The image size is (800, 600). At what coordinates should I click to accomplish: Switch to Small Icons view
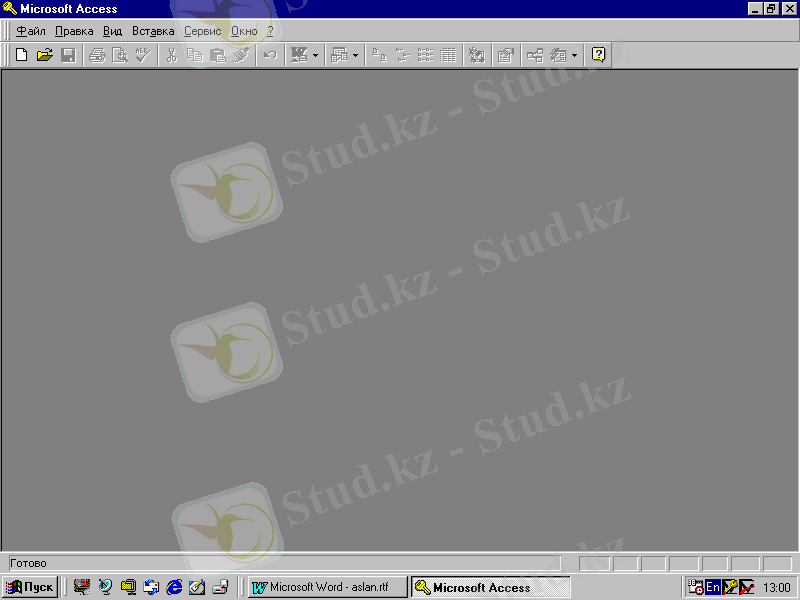(402, 55)
